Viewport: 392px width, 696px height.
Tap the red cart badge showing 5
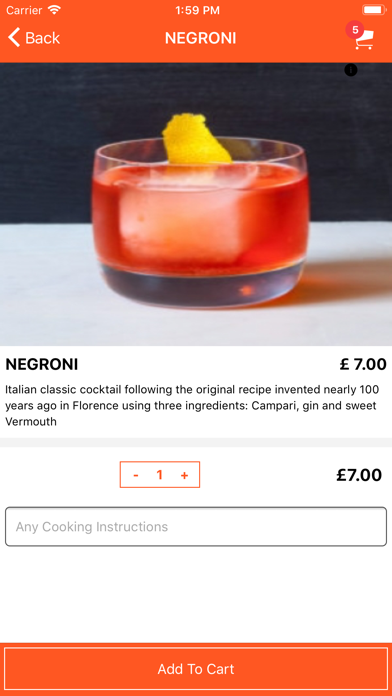pos(355,30)
